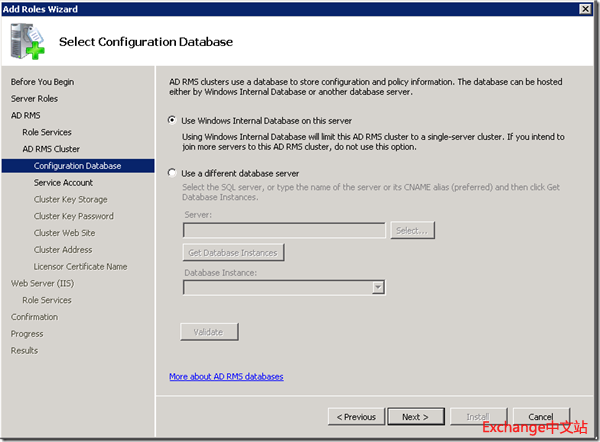Click the Next button
The height and width of the screenshot is (442, 600).
click(x=415, y=416)
